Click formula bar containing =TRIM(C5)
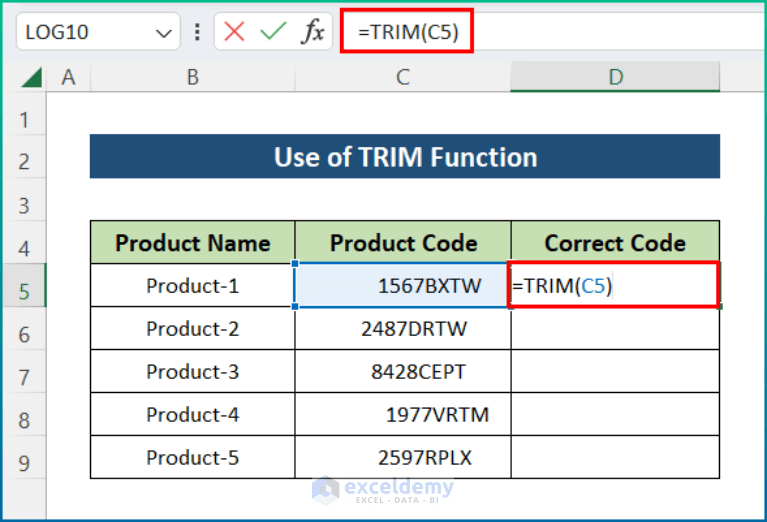The width and height of the screenshot is (767, 522). click(x=553, y=31)
